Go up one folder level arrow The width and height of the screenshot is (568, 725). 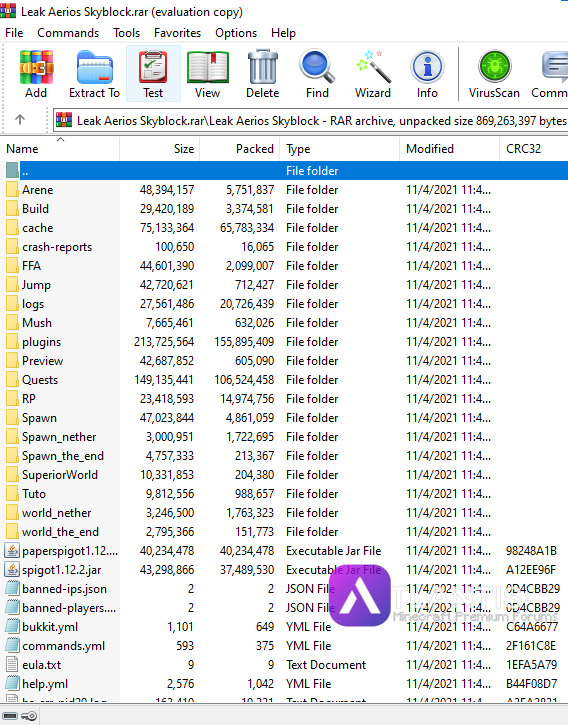(20, 120)
